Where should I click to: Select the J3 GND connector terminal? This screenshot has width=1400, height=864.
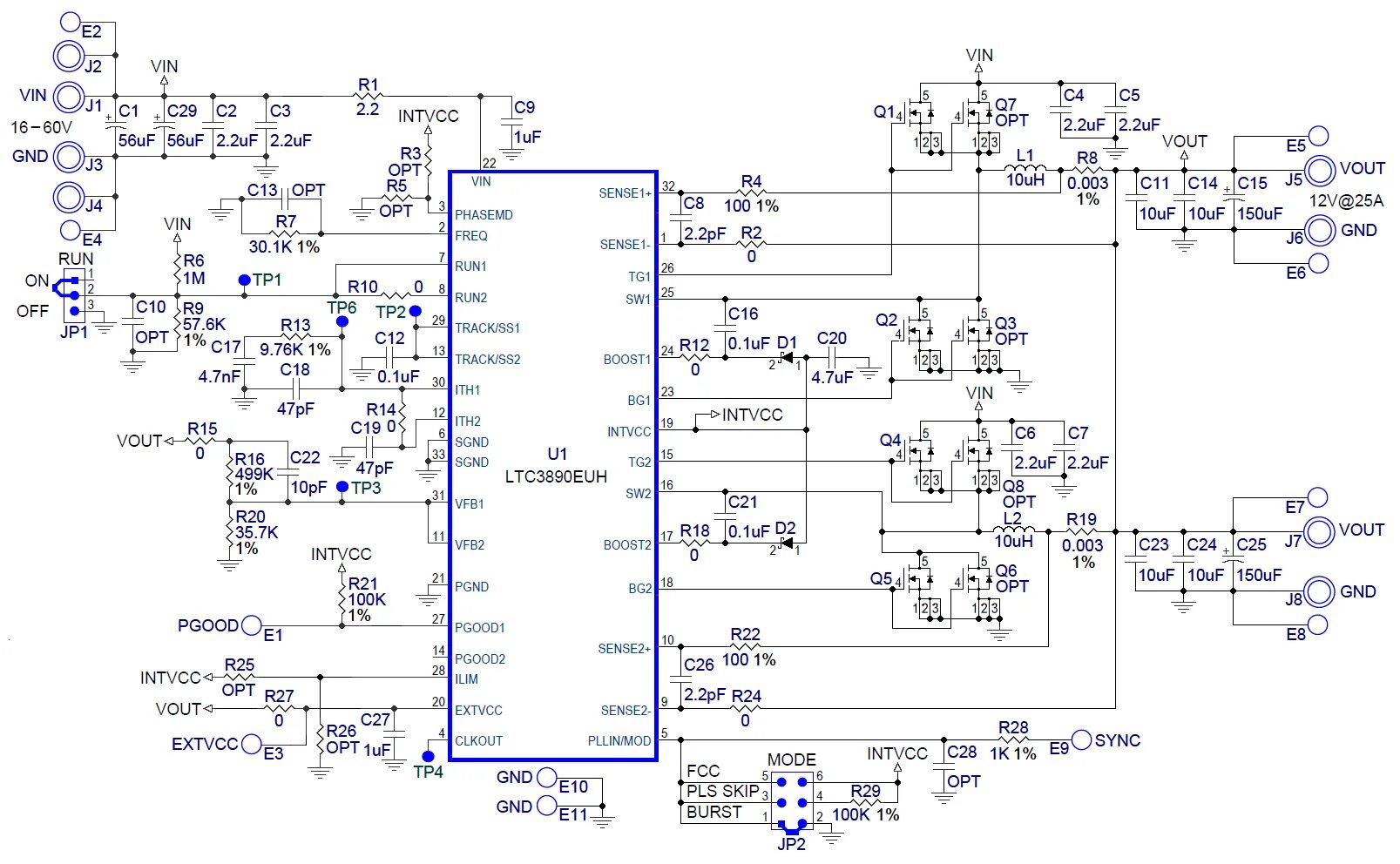[68, 158]
